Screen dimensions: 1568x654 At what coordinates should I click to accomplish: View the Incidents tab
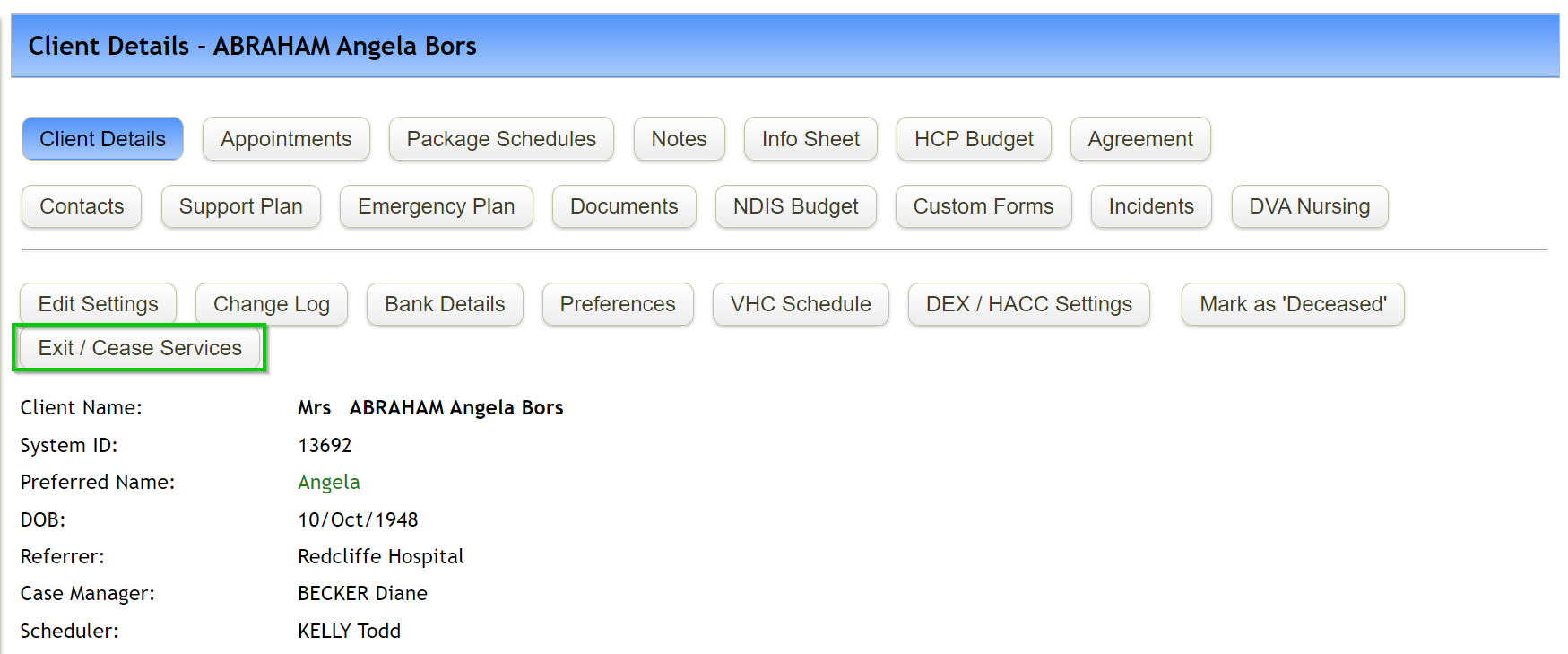point(1151,206)
